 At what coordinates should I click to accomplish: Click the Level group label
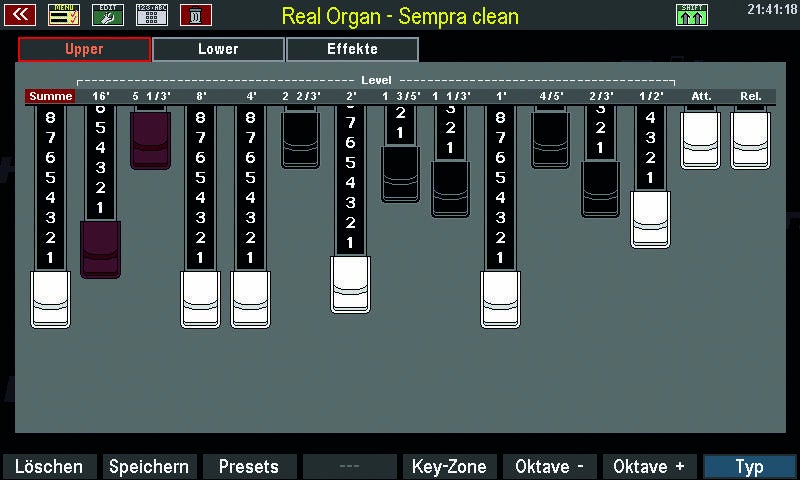376,80
